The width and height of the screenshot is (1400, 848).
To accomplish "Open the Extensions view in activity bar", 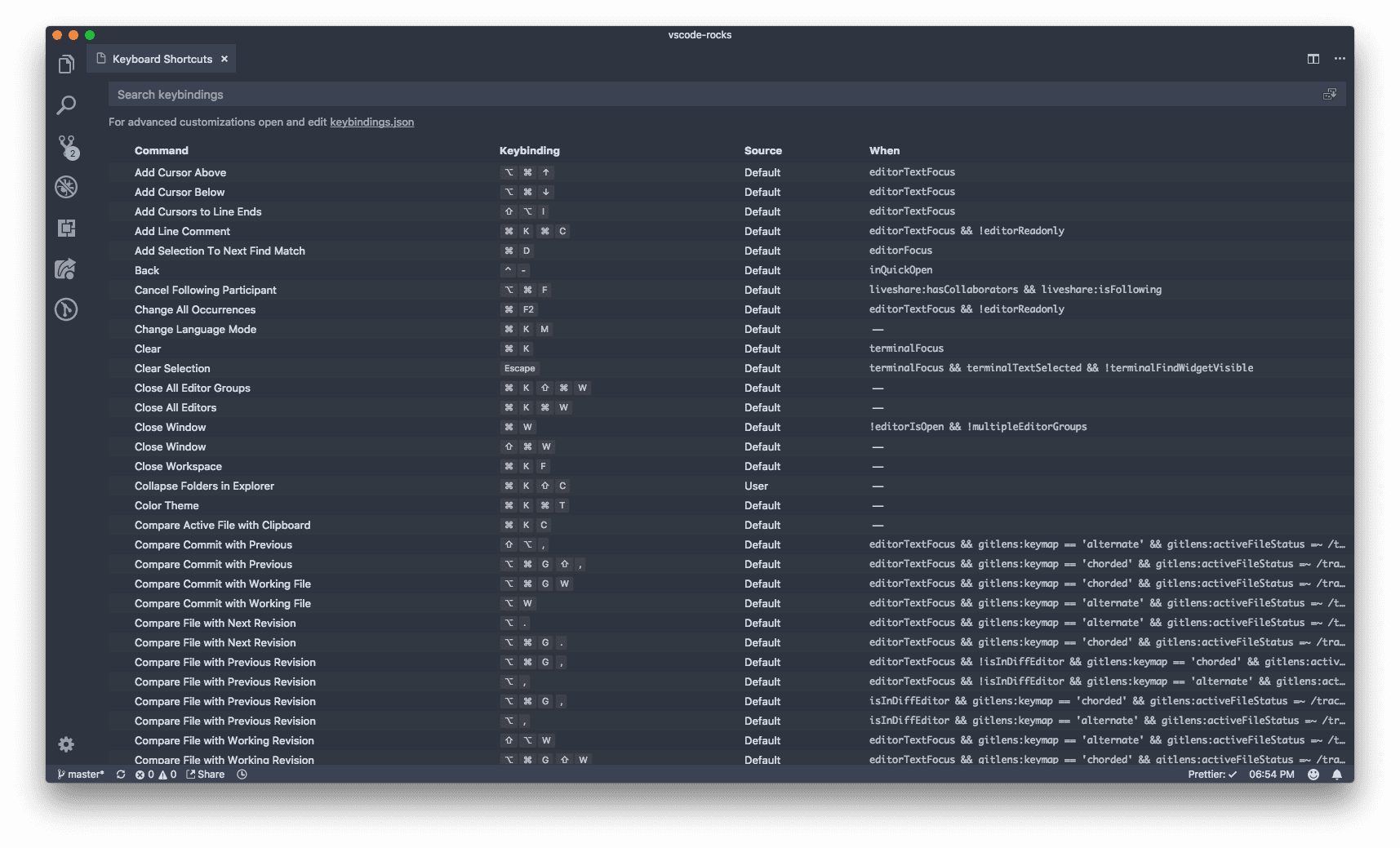I will coord(66,229).
